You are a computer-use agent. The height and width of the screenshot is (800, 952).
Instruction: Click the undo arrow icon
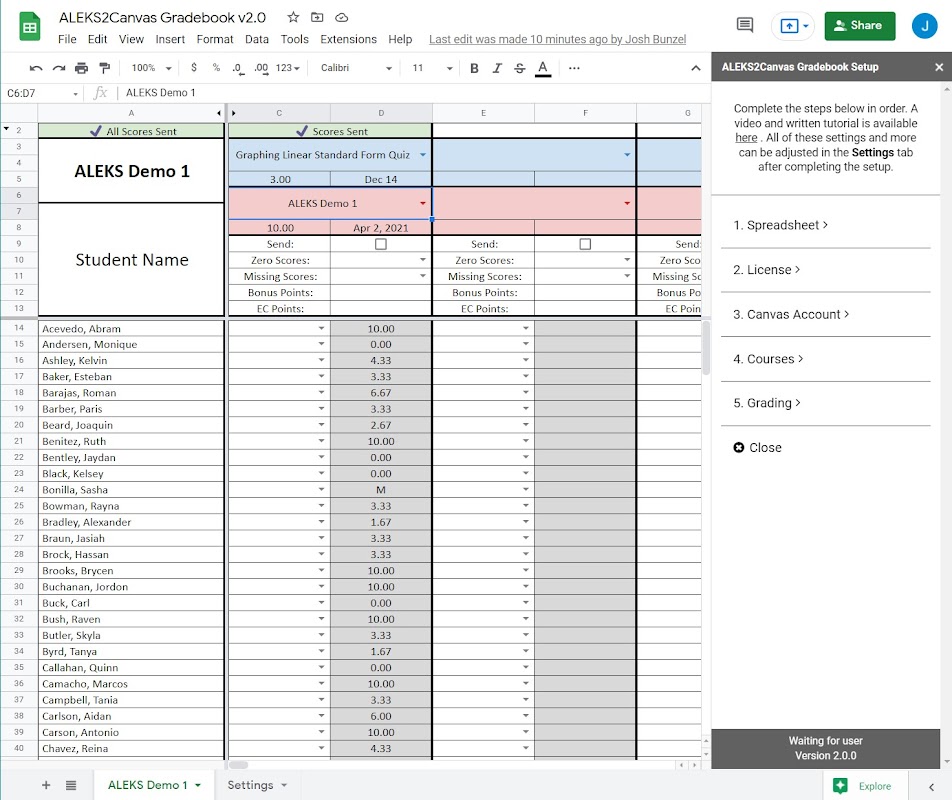coord(36,68)
